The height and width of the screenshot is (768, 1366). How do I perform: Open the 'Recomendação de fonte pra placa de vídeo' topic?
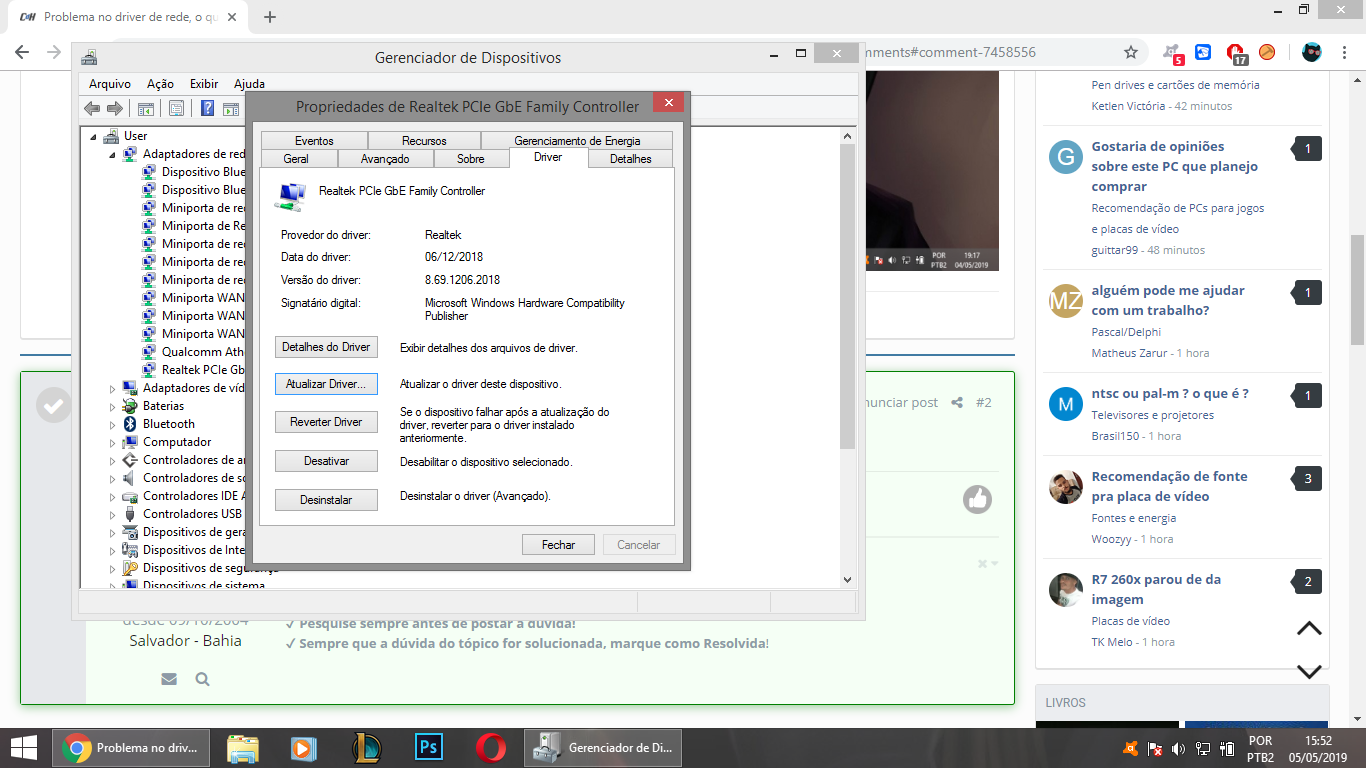coord(1169,486)
